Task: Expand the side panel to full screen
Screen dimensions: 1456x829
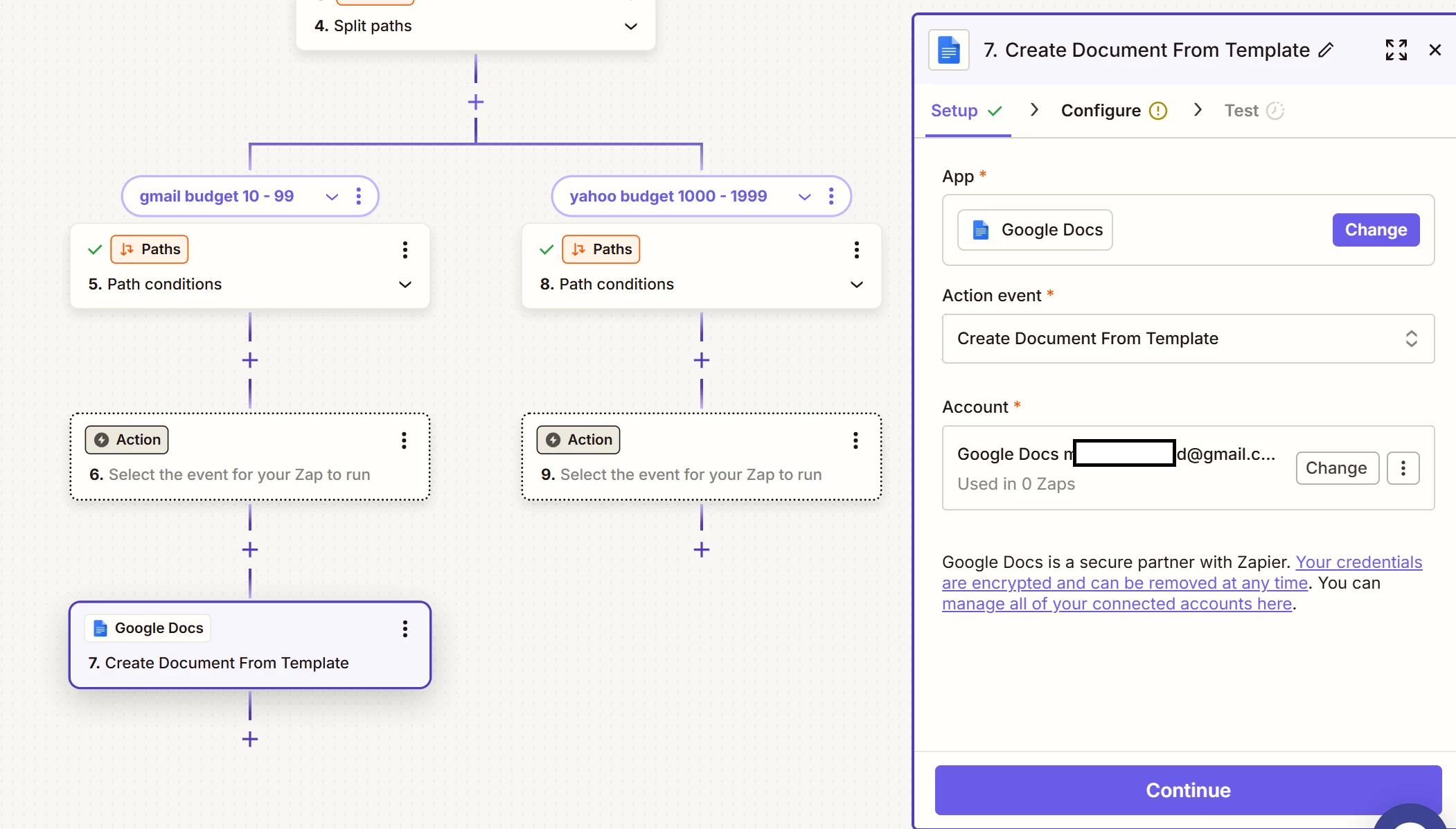Action: (x=1396, y=50)
